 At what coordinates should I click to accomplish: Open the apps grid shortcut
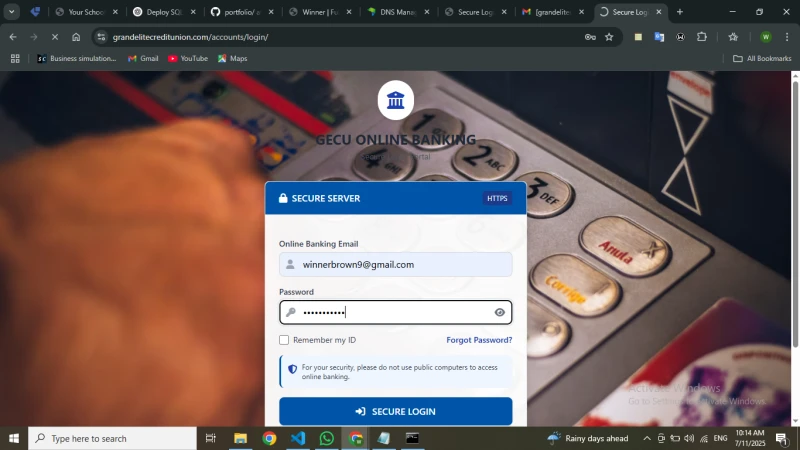(15, 59)
